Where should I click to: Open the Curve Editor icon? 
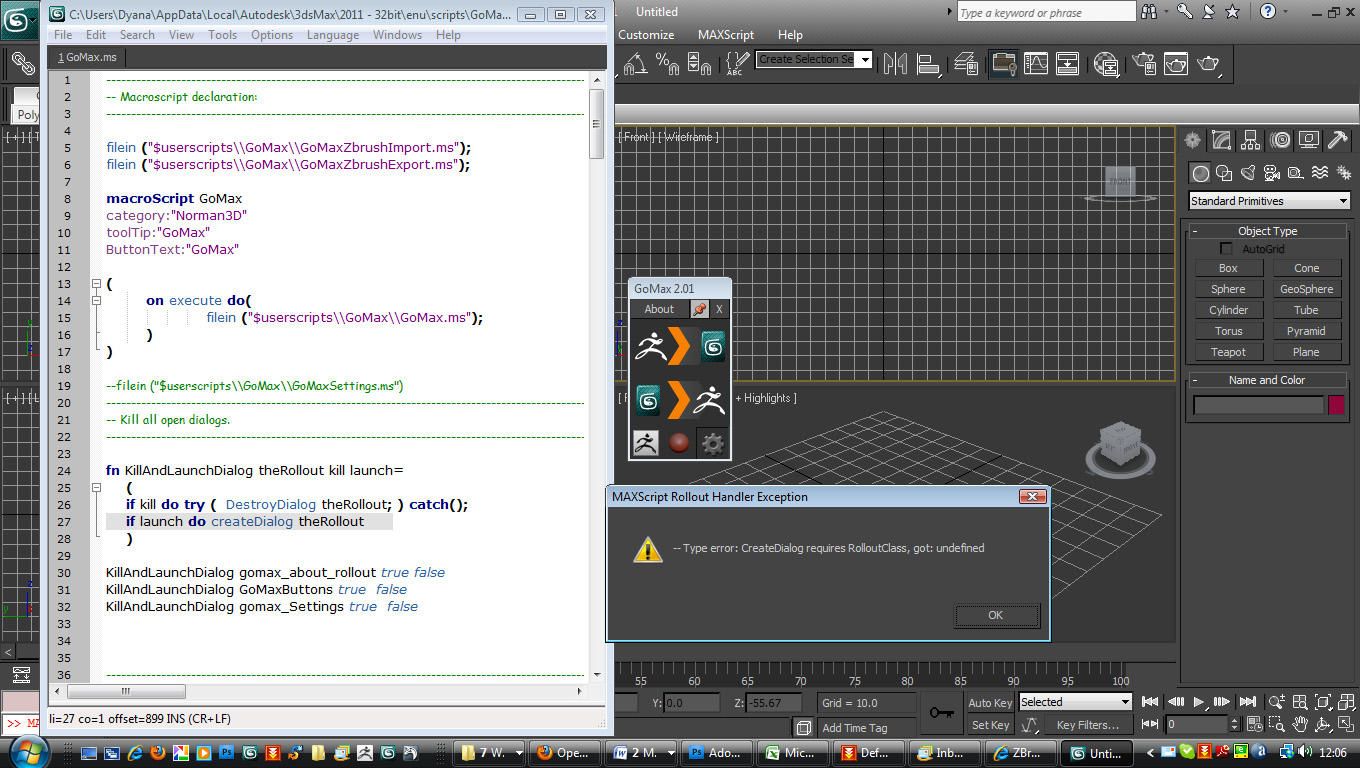pos(1035,63)
